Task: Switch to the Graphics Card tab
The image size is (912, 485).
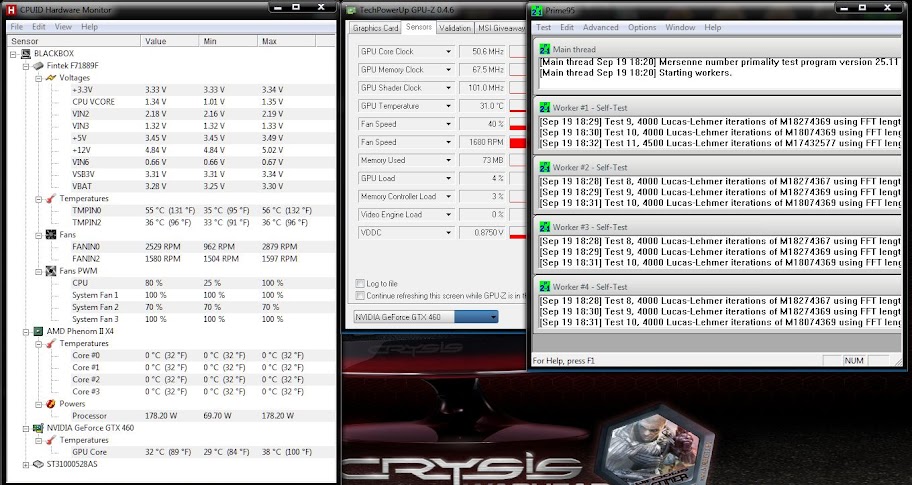Action: pos(375,28)
